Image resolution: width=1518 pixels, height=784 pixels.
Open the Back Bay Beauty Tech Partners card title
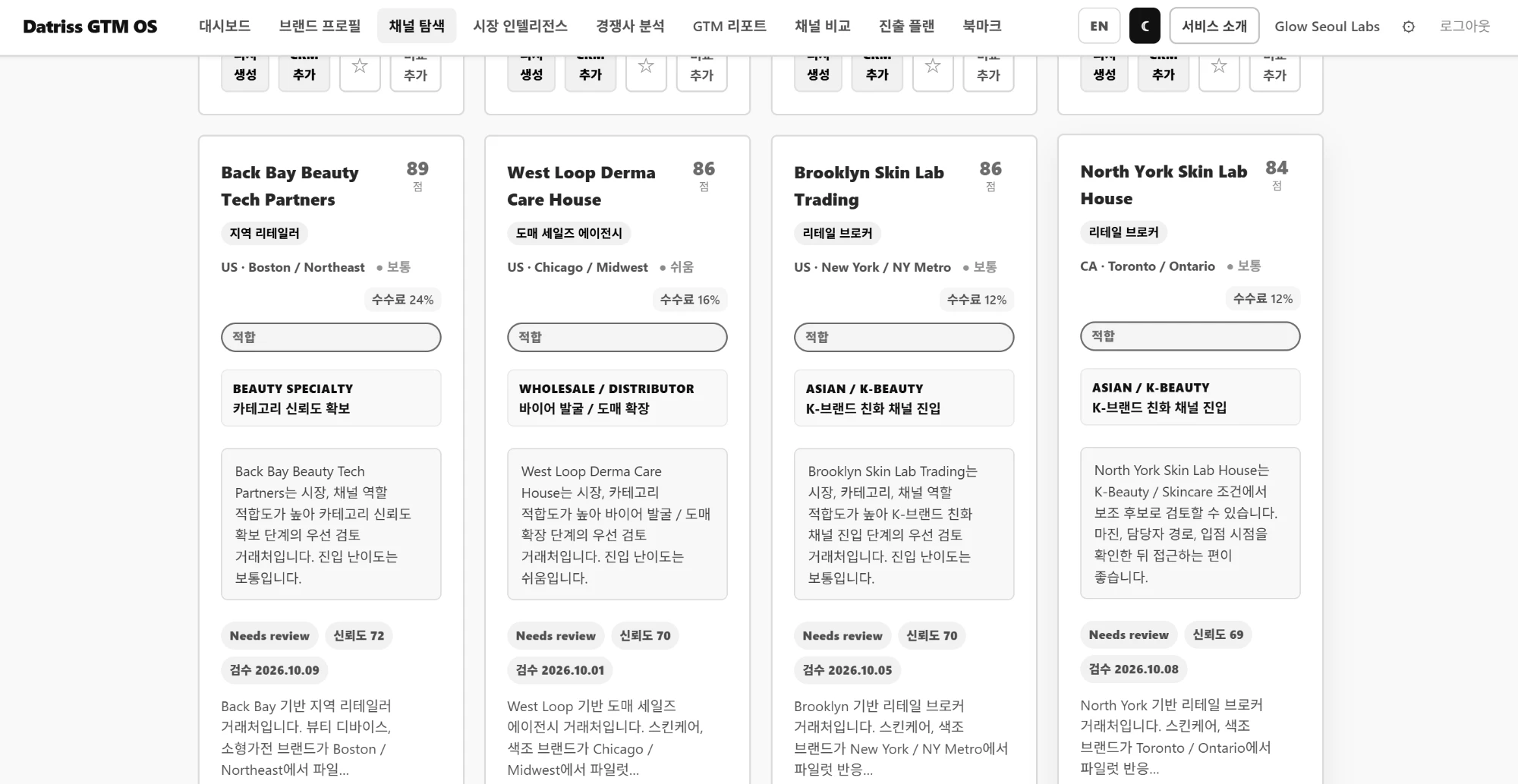290,186
